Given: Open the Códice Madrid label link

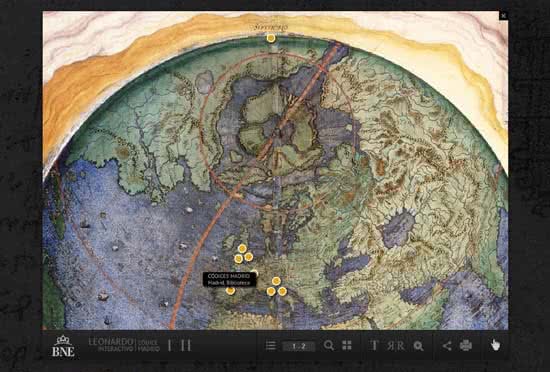Looking at the screenshot, I should [149, 345].
